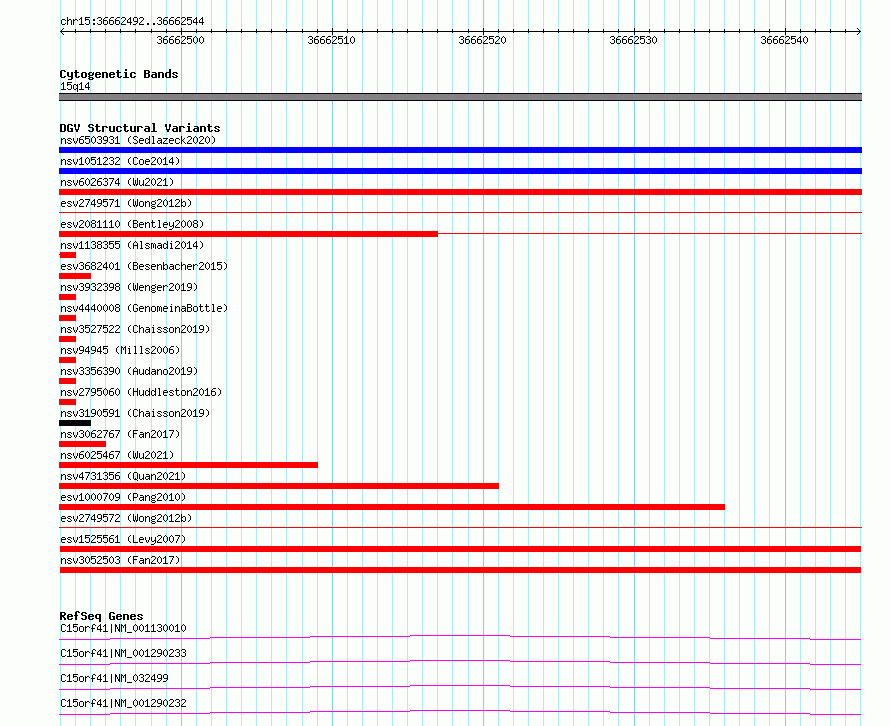890x726 pixels.
Task: Click the red bar for nsv6025467
Action: coord(188,465)
